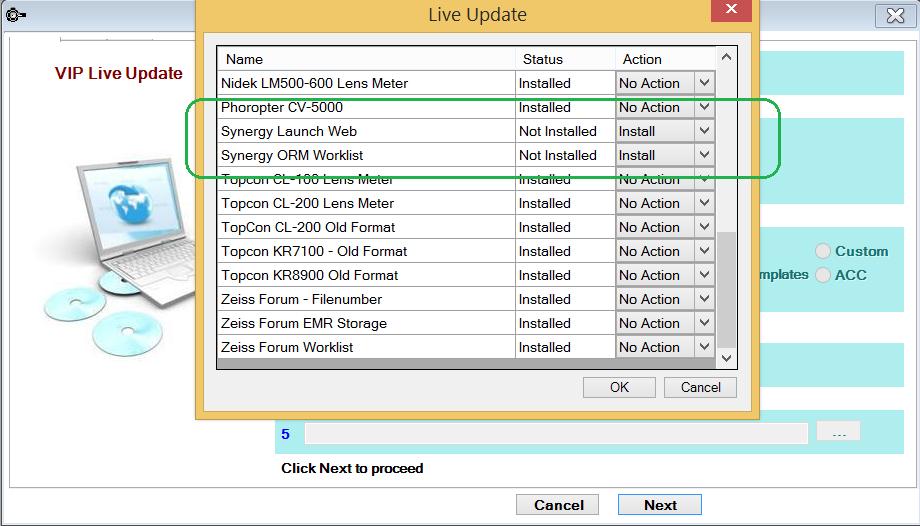Close the Live Update dialog
Screen dimensions: 920x526
pyautogui.click(x=731, y=10)
